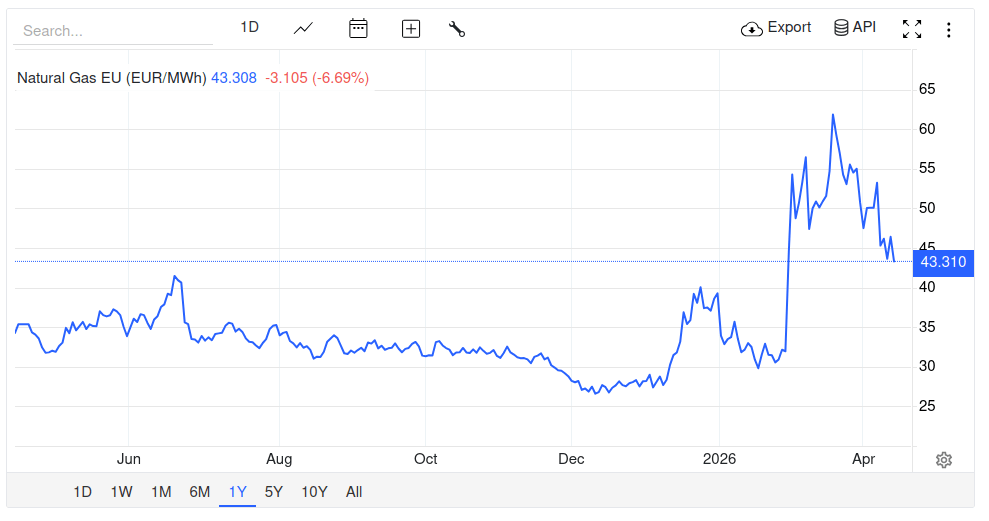Viewport: 989px width, 521px height.
Task: Switch to the 1W time range
Action: [x=121, y=492]
